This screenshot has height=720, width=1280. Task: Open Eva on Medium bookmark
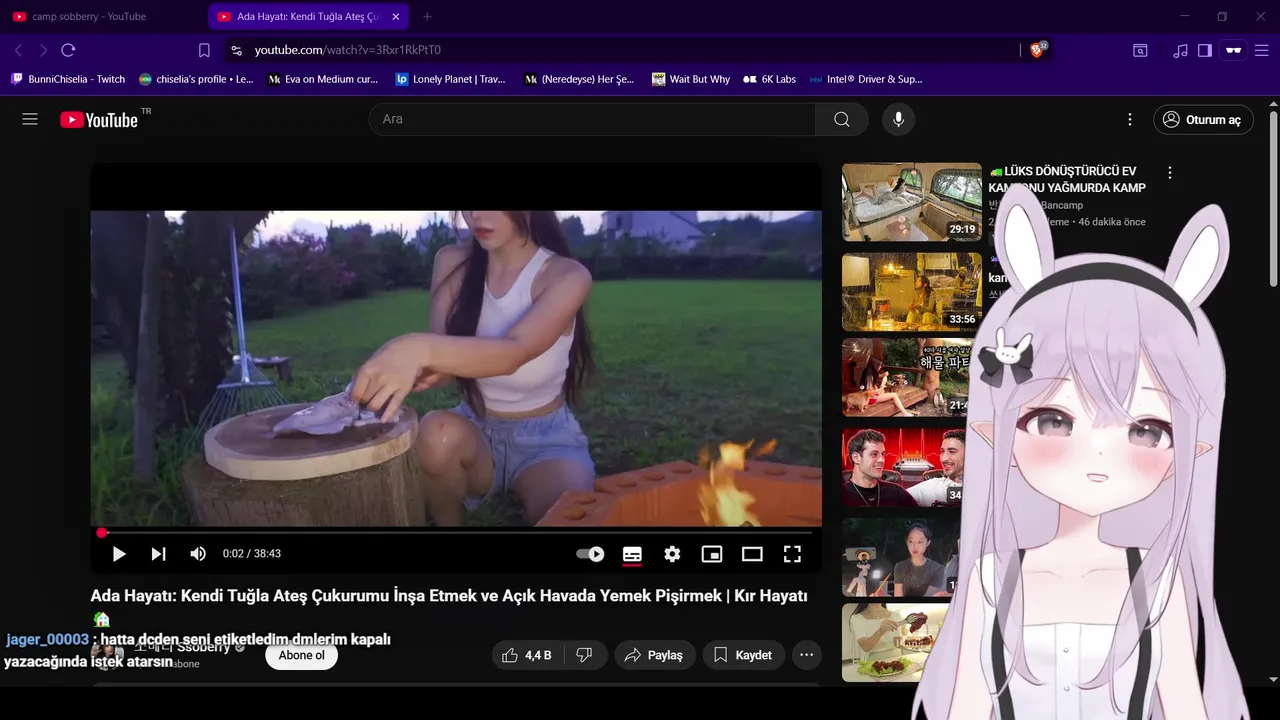click(324, 79)
